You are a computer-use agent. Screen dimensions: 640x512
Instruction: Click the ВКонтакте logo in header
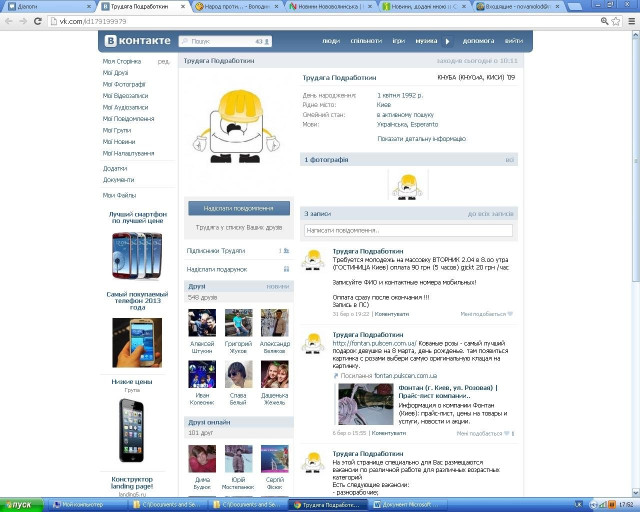click(137, 41)
